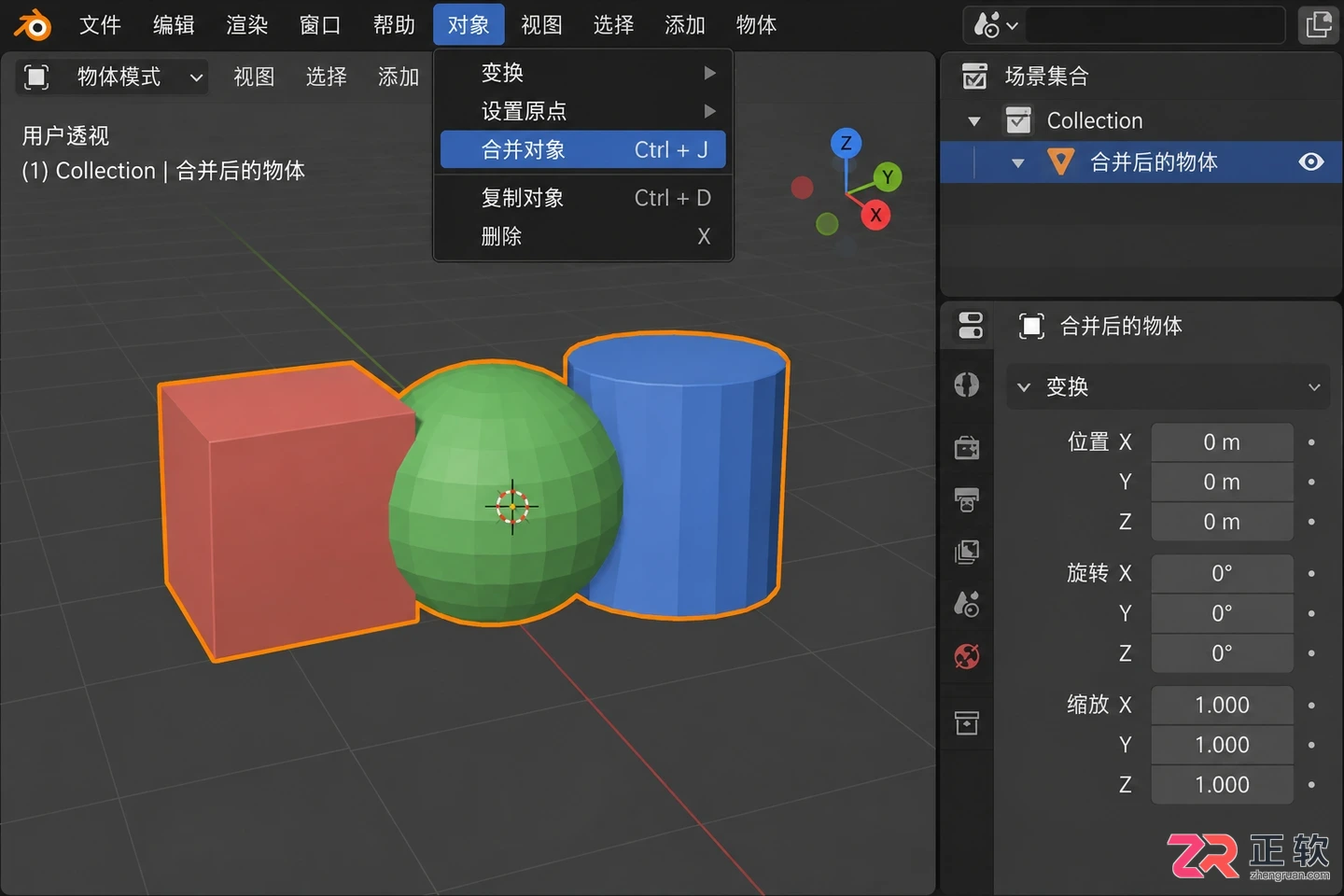The height and width of the screenshot is (896, 1344).
Task: Click the mesh data icon of 合并后的物体
Action: 1060,161
